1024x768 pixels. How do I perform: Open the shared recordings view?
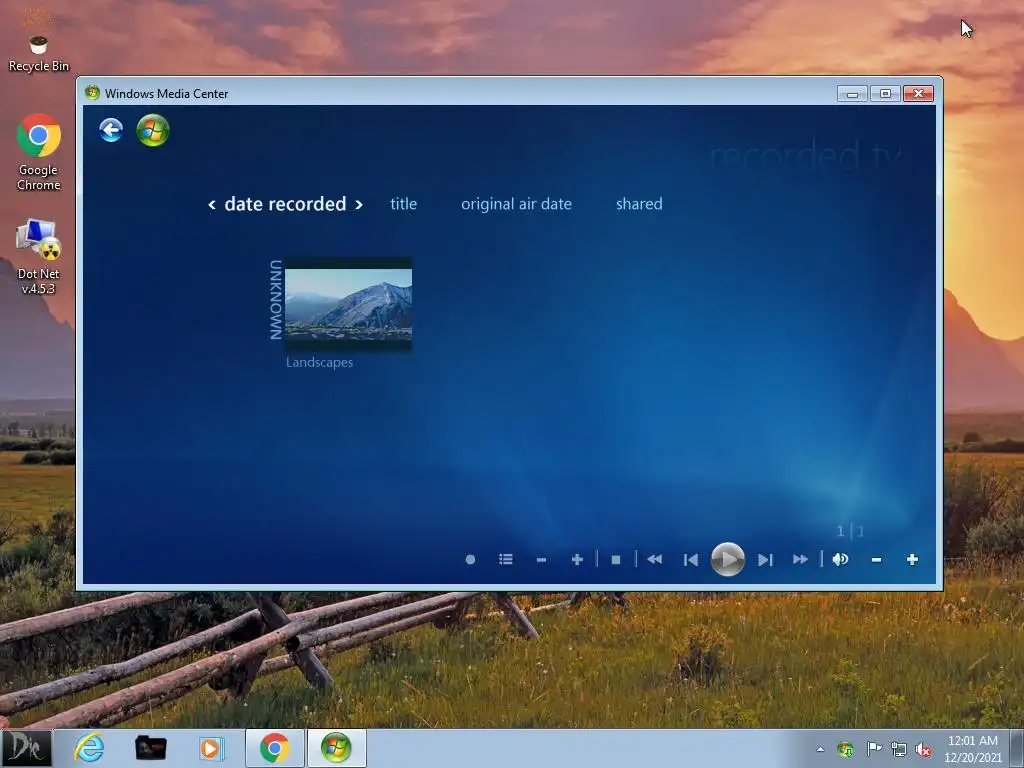click(x=639, y=204)
